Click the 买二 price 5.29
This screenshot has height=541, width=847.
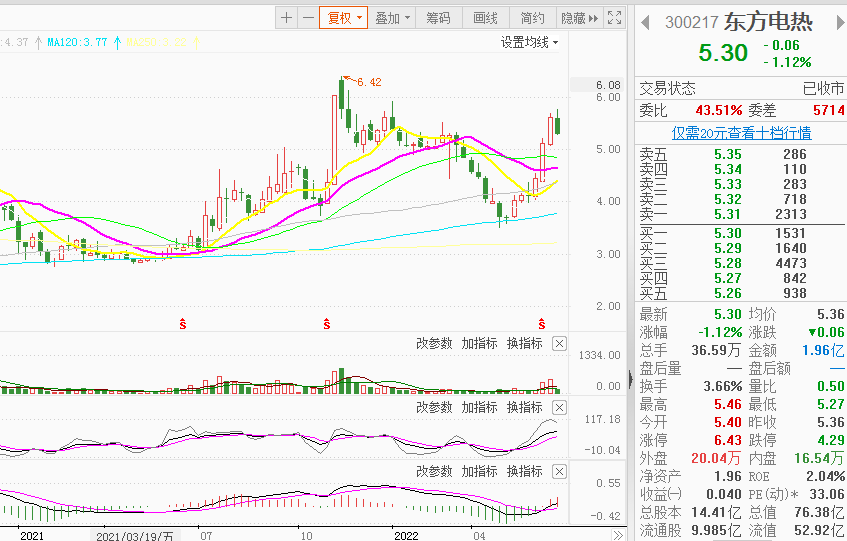[728, 248]
